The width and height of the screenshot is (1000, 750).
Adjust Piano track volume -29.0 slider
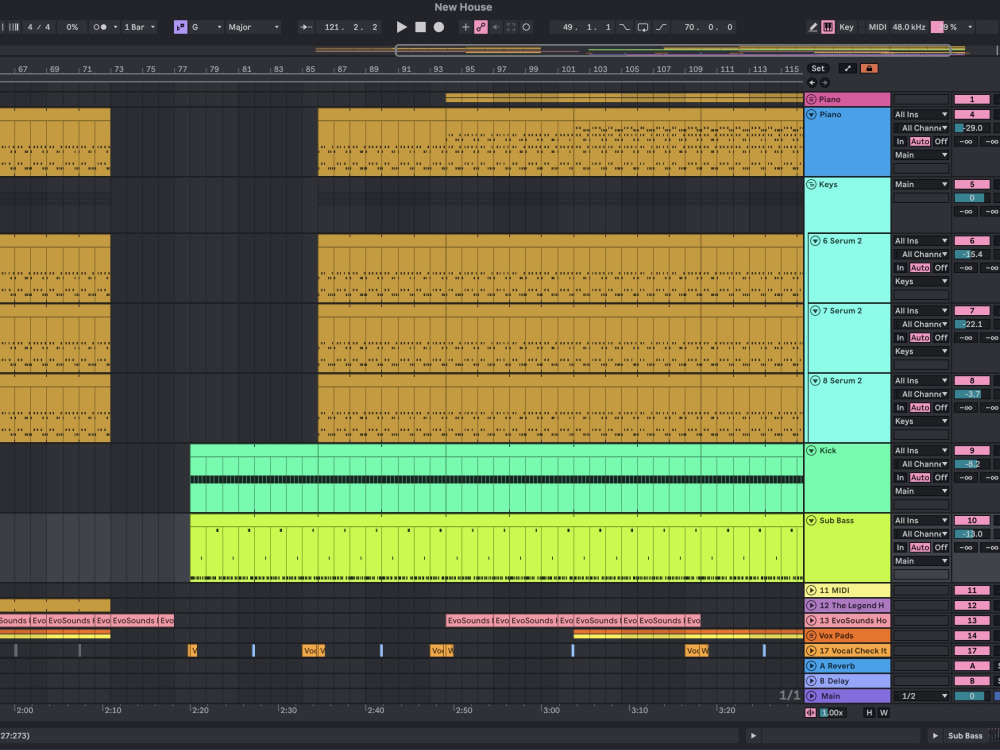[972, 128]
